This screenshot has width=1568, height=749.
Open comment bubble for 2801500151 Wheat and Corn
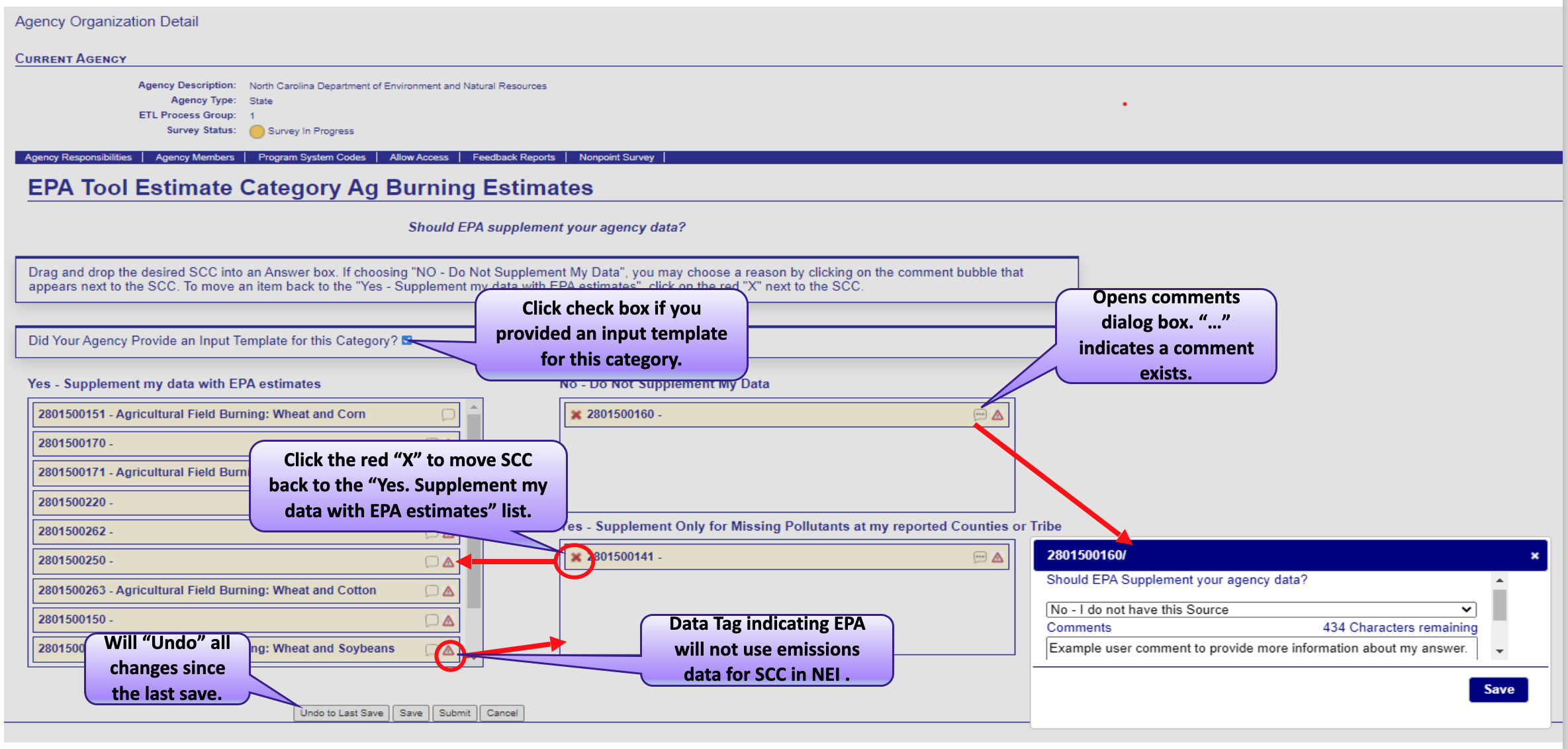click(448, 415)
